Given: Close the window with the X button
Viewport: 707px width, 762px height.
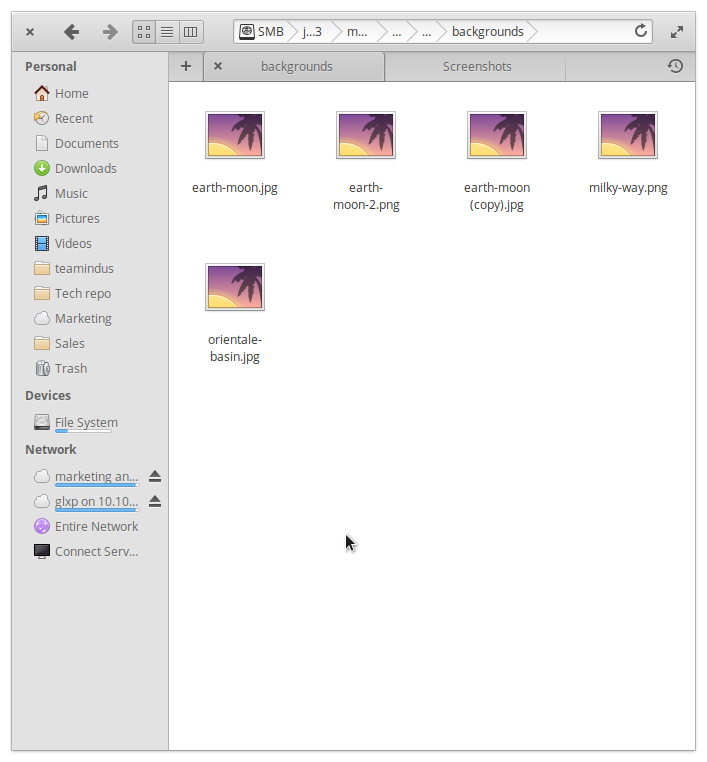Looking at the screenshot, I should point(30,32).
